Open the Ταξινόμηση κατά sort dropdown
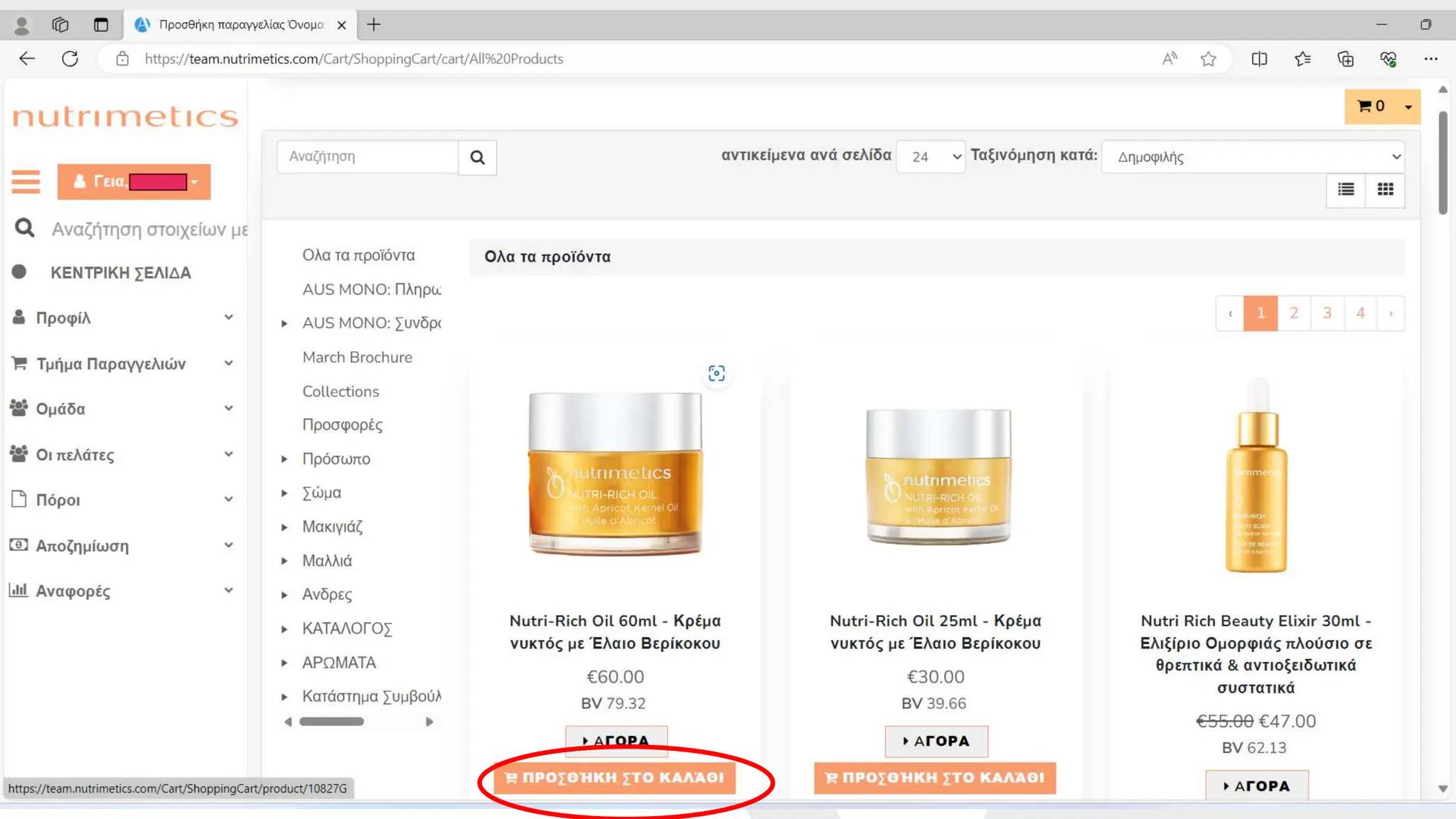 [1253, 156]
